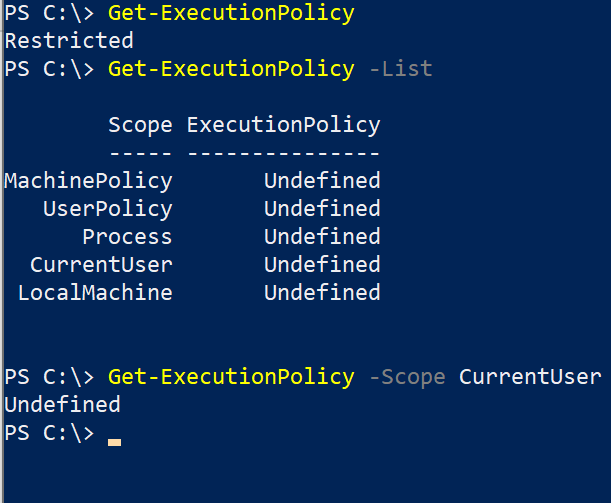Image resolution: width=611 pixels, height=503 pixels.
Task: Click the blinking cursor at the empty prompt
Action: pos(114,441)
